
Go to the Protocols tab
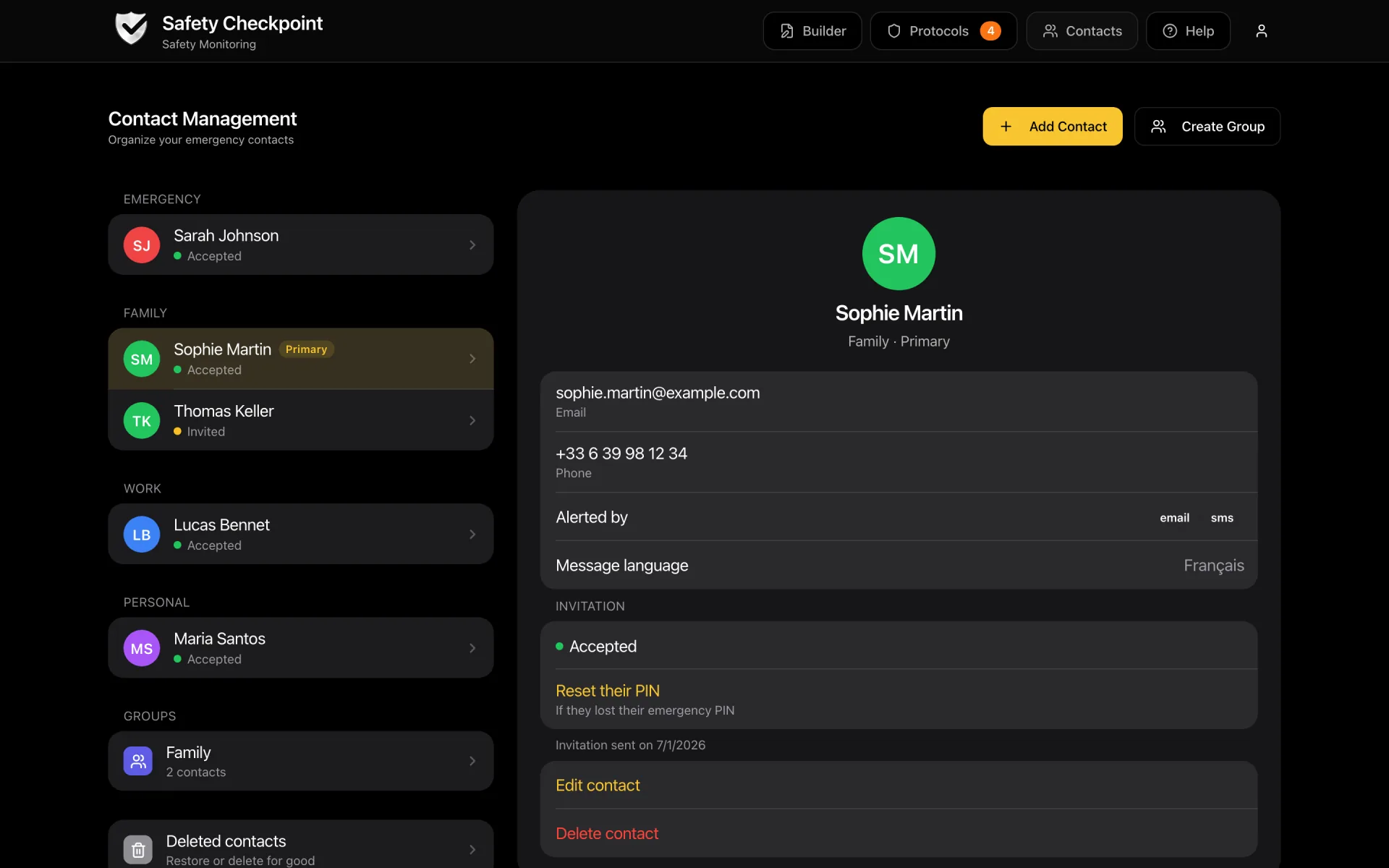(943, 31)
